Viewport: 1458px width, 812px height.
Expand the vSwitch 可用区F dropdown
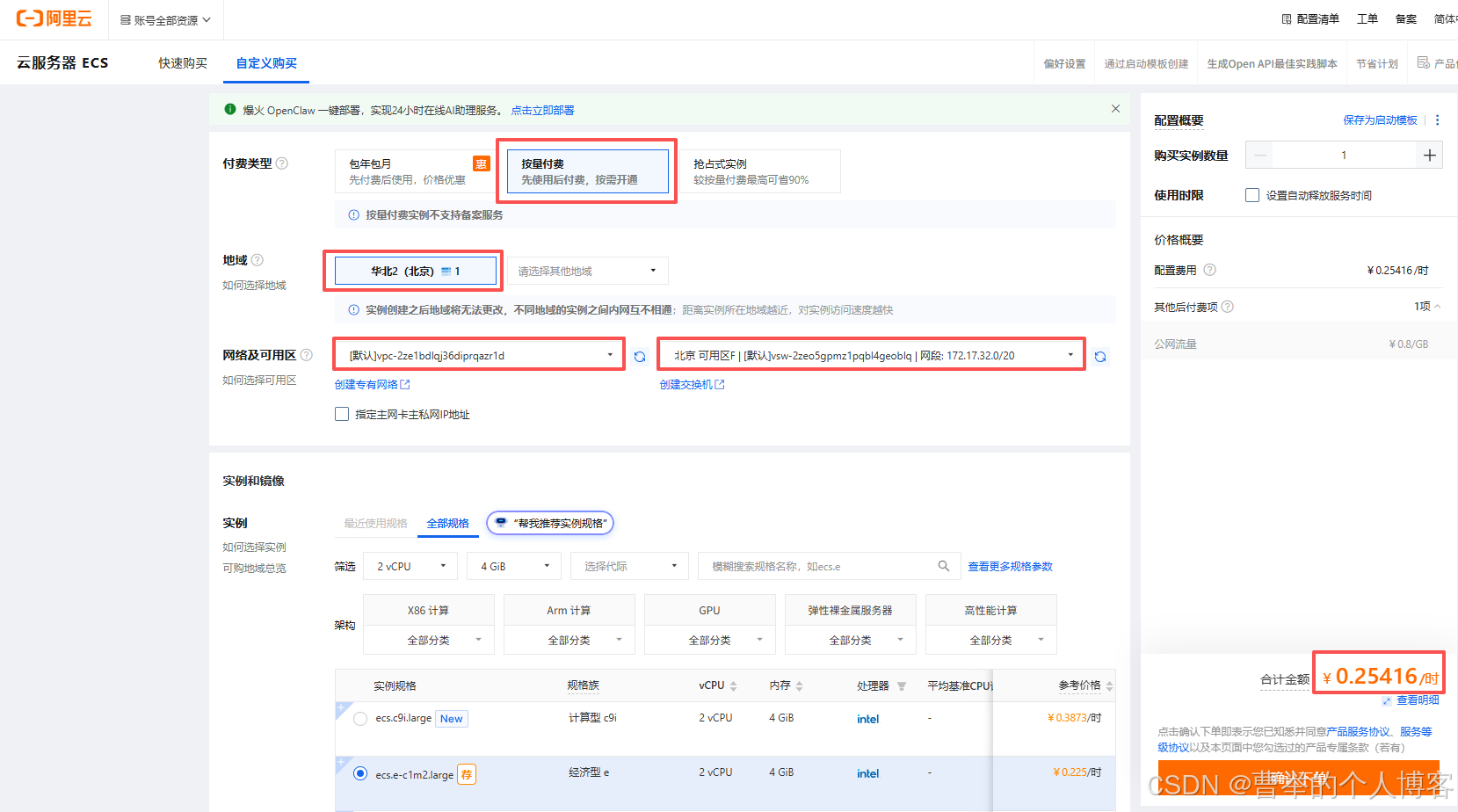(872, 355)
